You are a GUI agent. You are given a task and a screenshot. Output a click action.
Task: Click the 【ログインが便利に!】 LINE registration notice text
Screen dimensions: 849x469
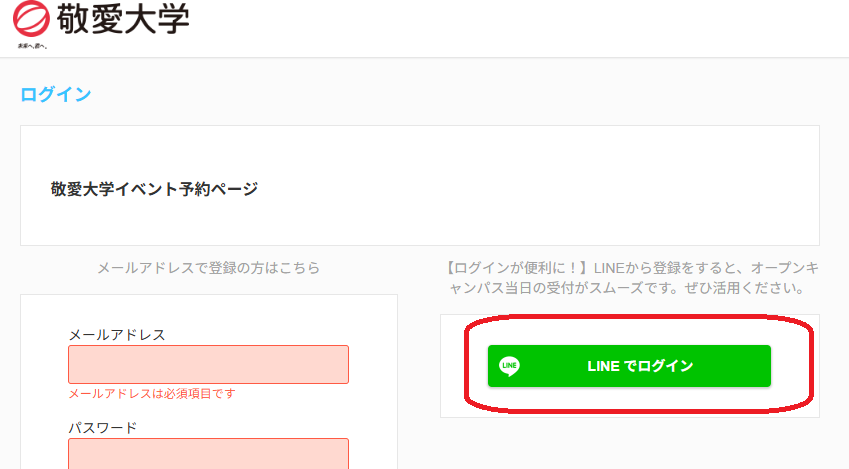coord(631,278)
